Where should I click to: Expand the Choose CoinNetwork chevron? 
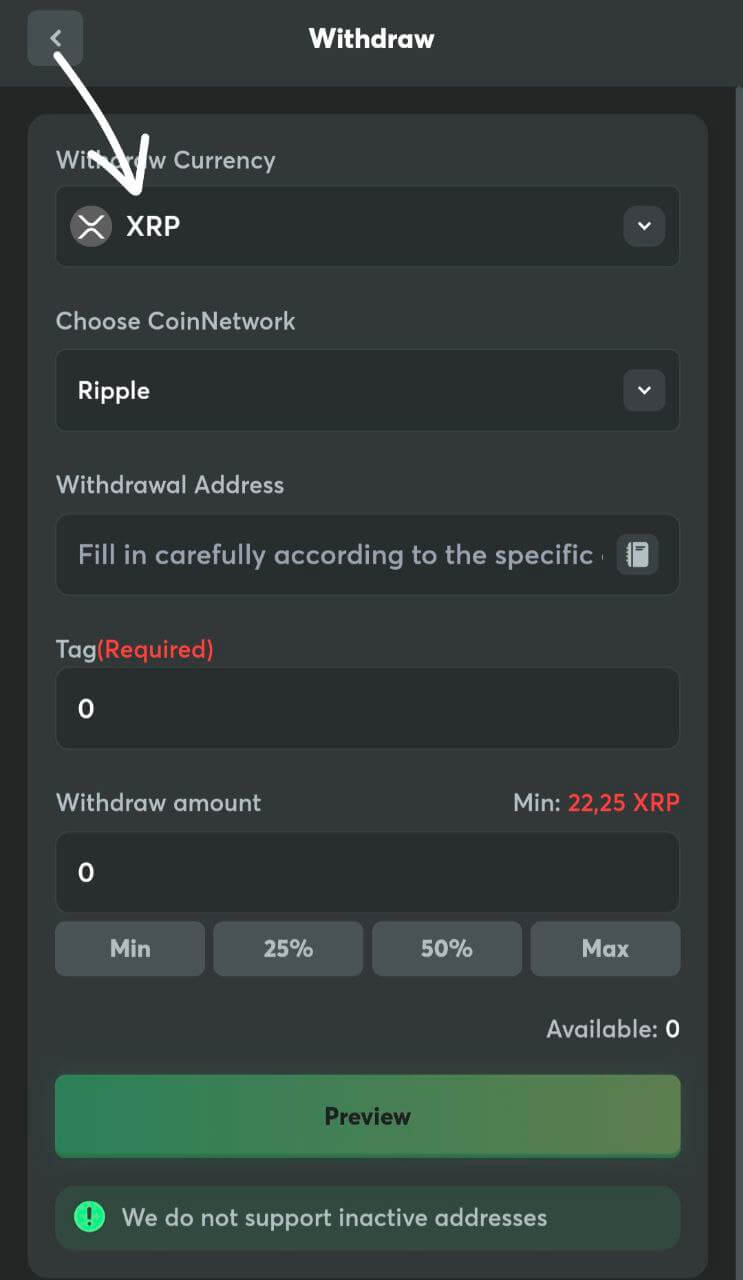pos(644,390)
